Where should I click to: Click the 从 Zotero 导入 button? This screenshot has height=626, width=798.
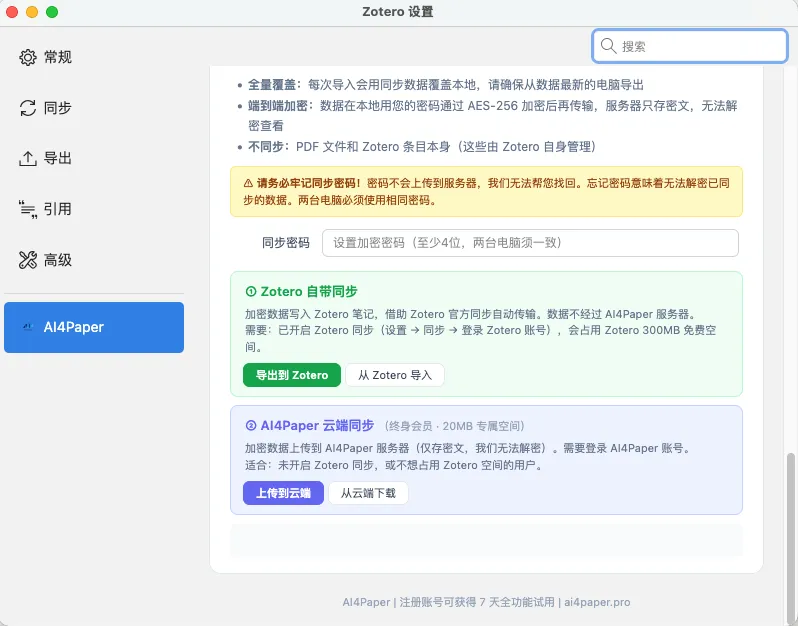pos(394,375)
